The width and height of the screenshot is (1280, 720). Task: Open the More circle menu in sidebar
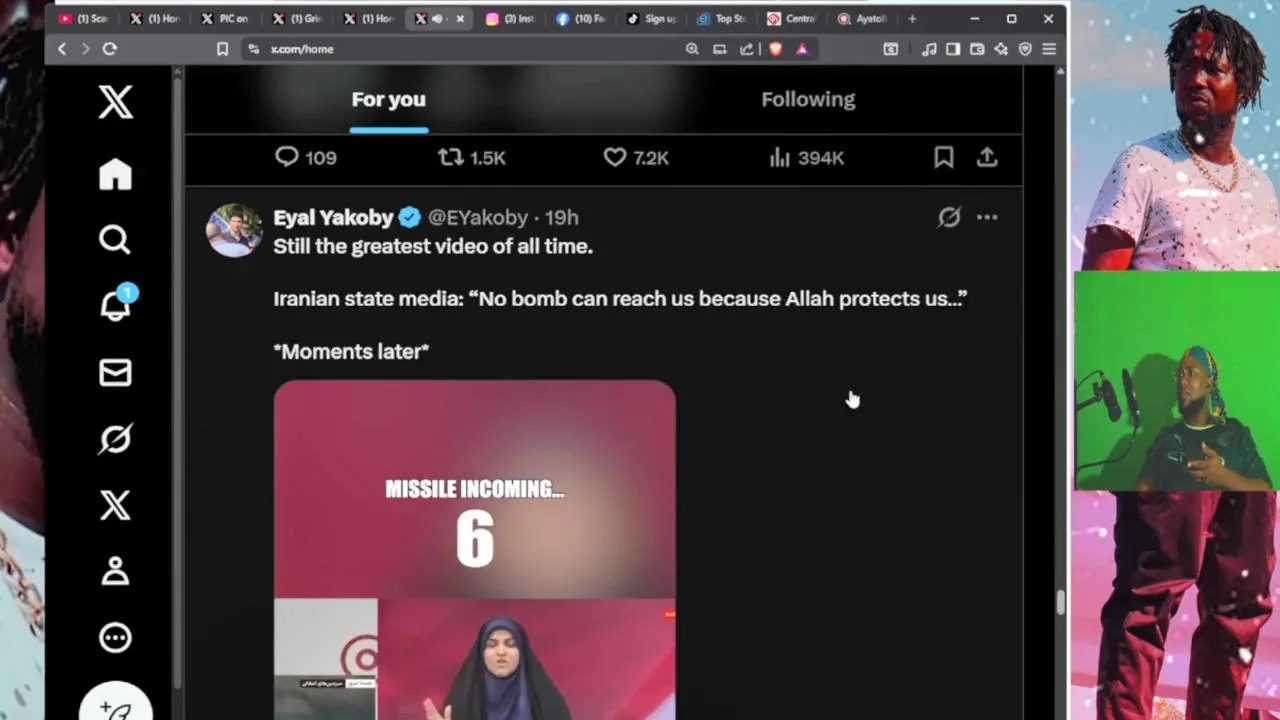point(115,638)
